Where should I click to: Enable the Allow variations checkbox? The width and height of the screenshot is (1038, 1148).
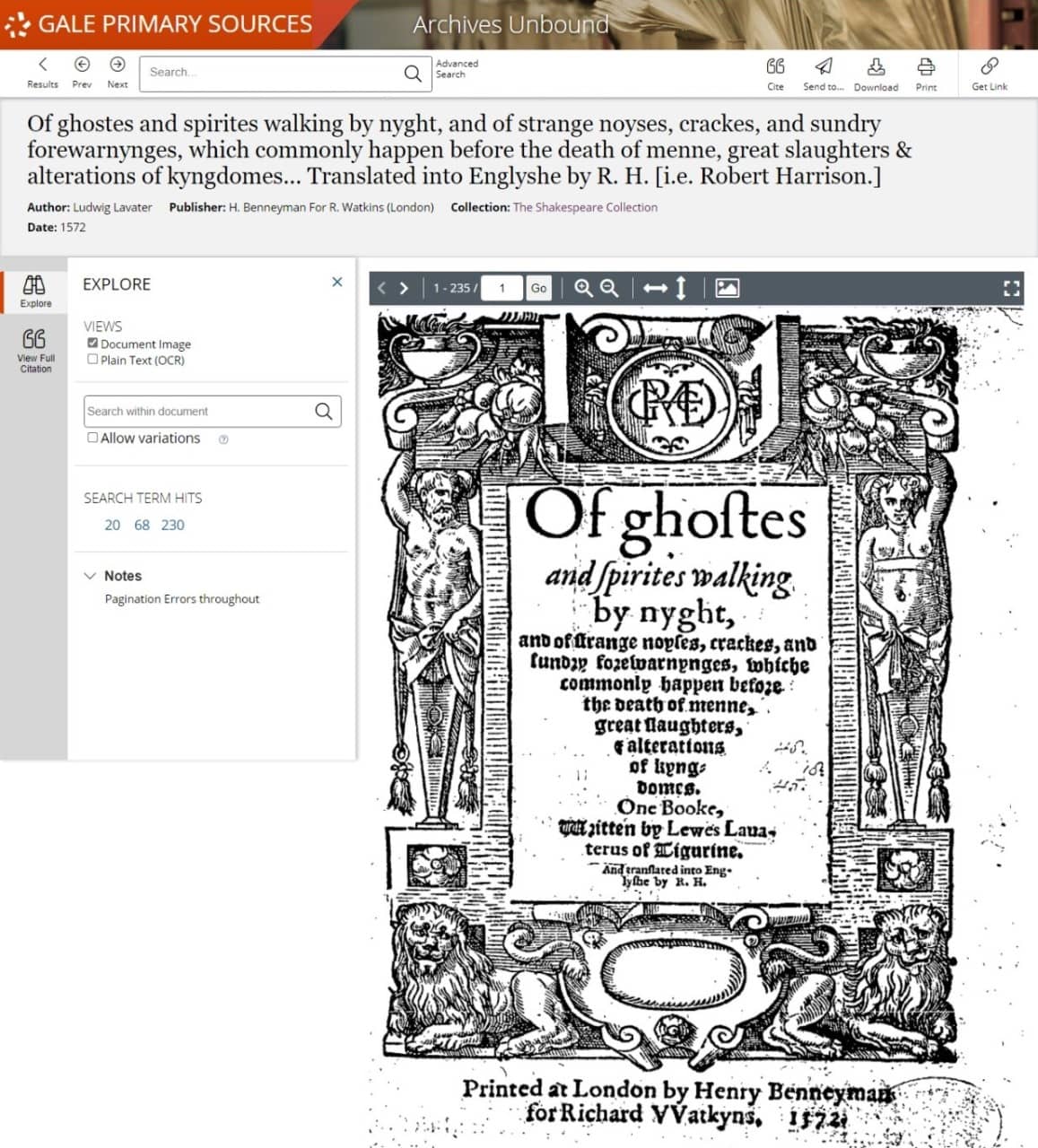[92, 438]
